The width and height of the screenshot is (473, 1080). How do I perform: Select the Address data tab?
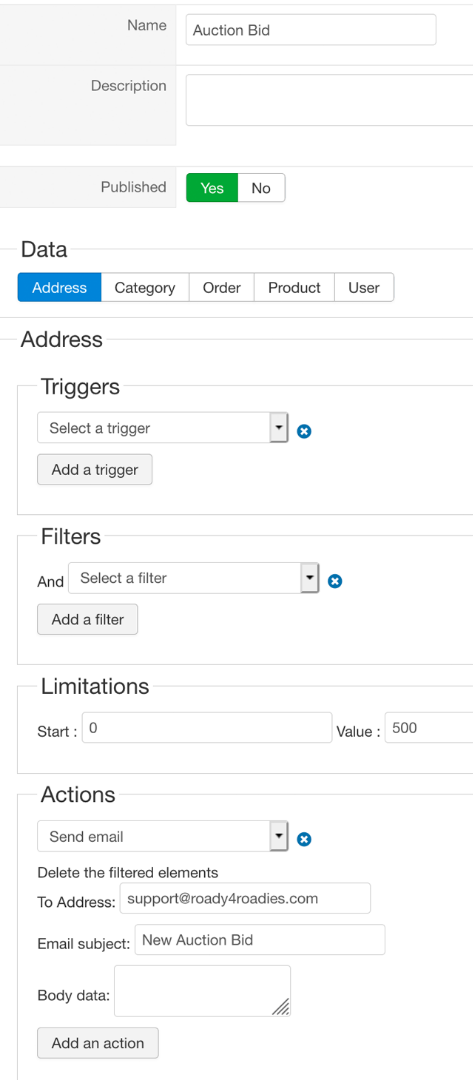60,288
